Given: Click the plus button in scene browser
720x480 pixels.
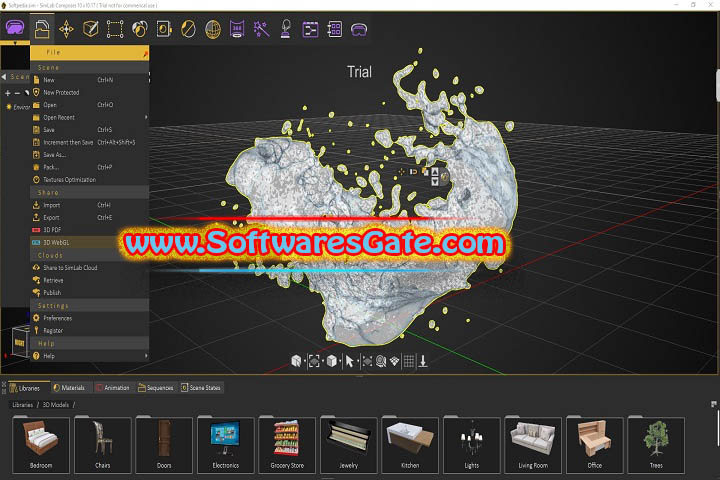Looking at the screenshot, I should [x=7, y=93].
